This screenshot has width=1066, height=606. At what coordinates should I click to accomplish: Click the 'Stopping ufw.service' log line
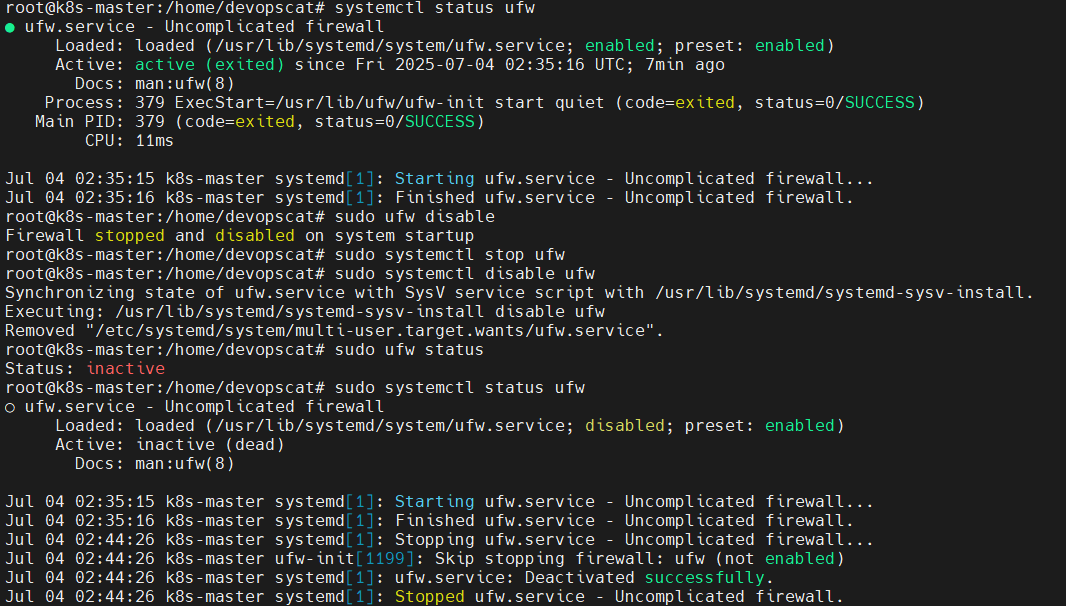(x=439, y=540)
